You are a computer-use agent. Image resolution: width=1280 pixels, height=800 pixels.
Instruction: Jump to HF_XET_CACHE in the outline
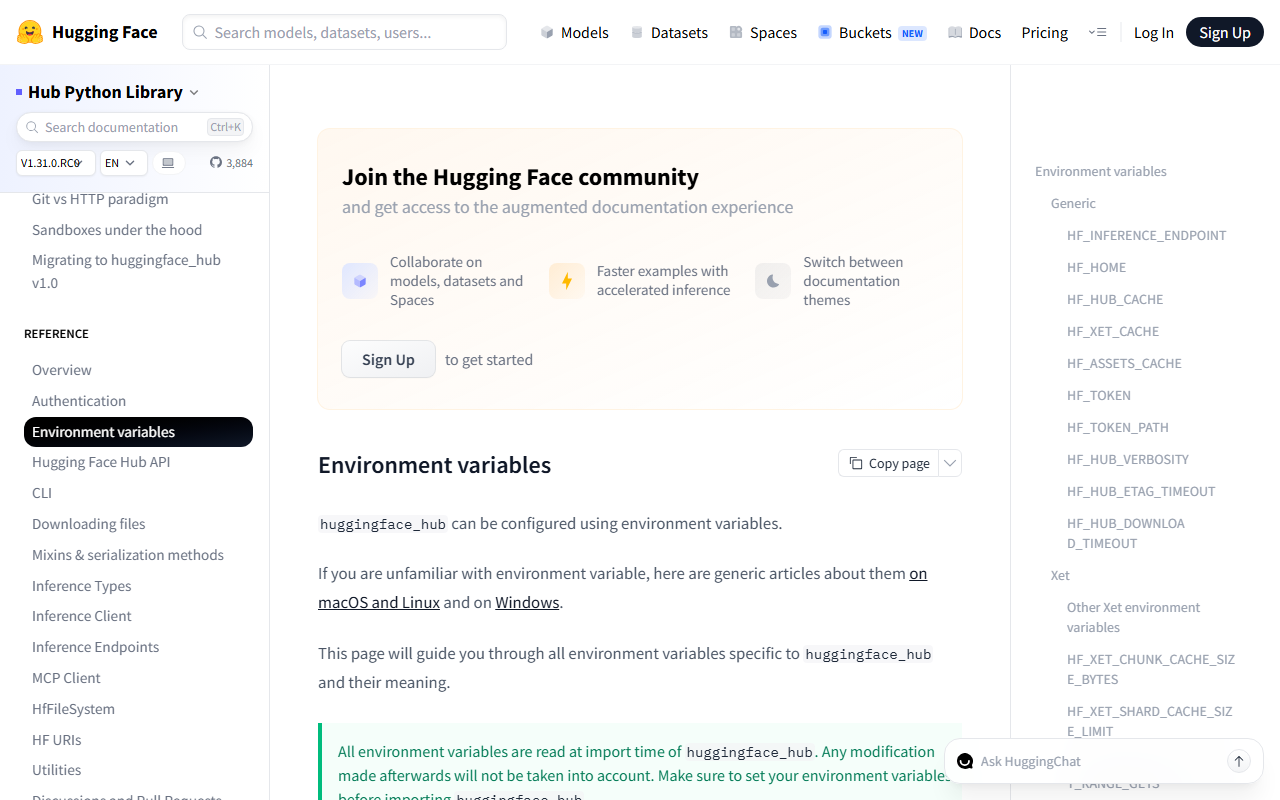pos(1113,331)
